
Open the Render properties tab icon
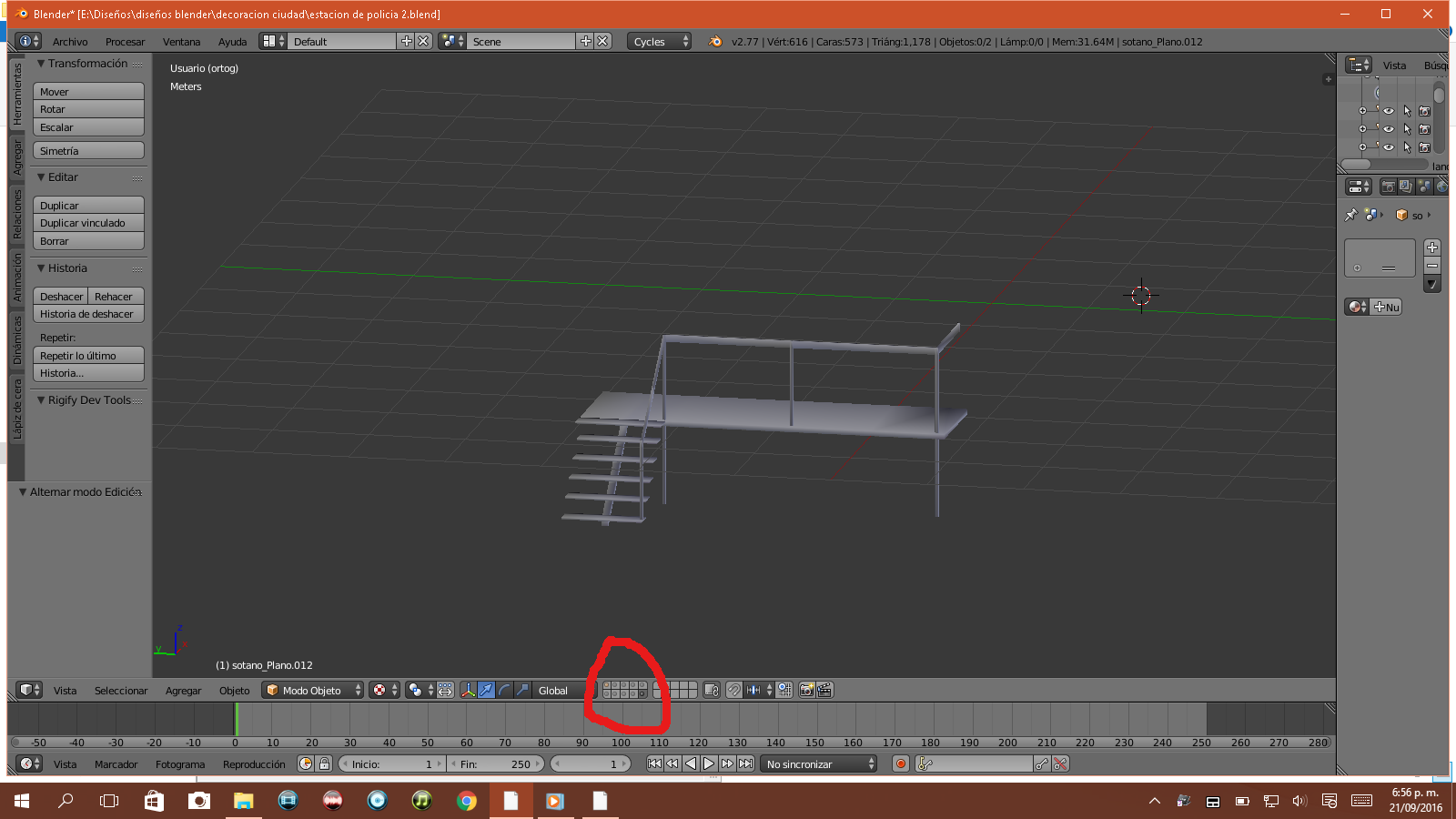(1388, 187)
